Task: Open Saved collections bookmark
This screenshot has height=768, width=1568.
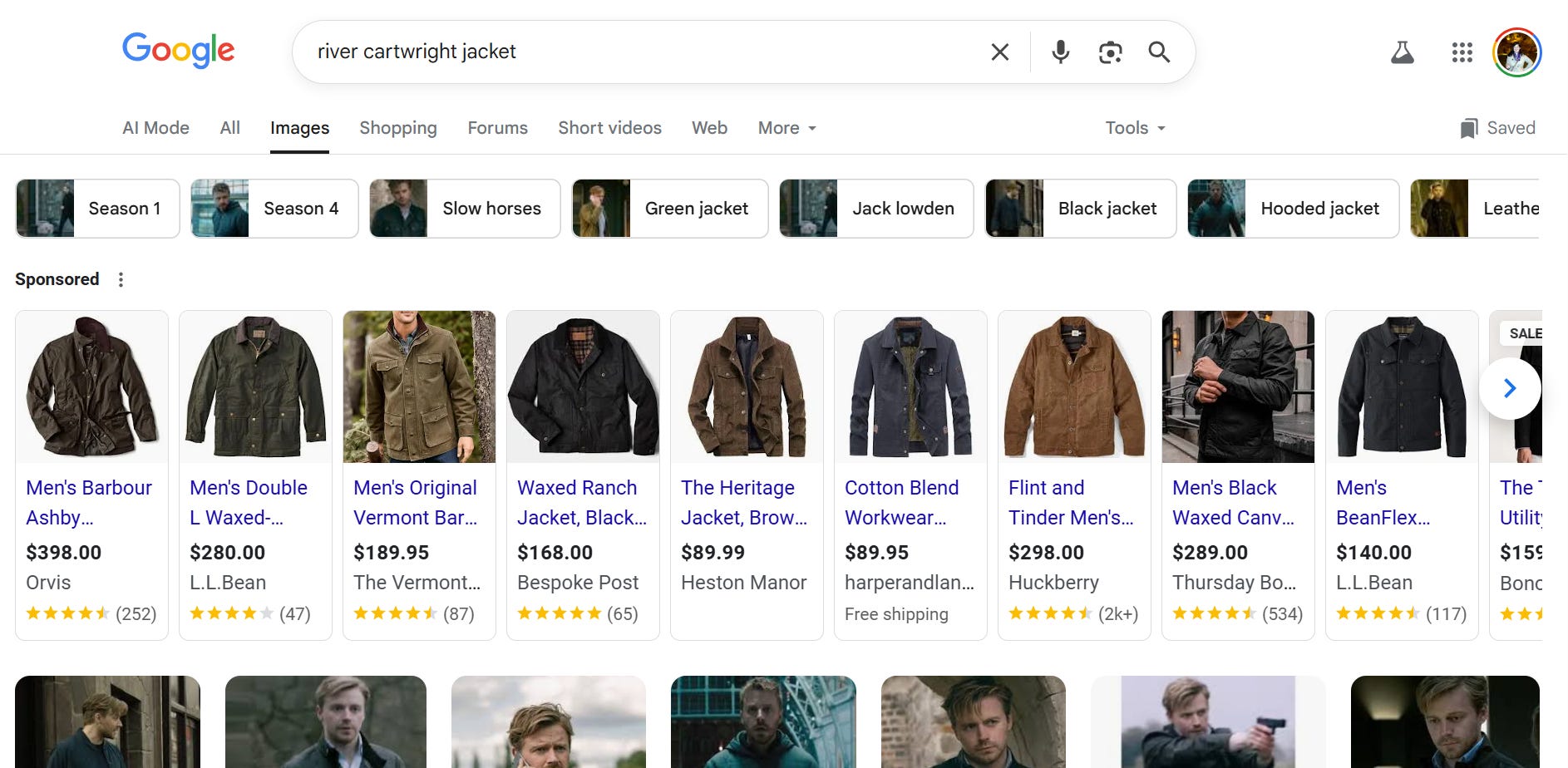Action: click(x=1498, y=128)
